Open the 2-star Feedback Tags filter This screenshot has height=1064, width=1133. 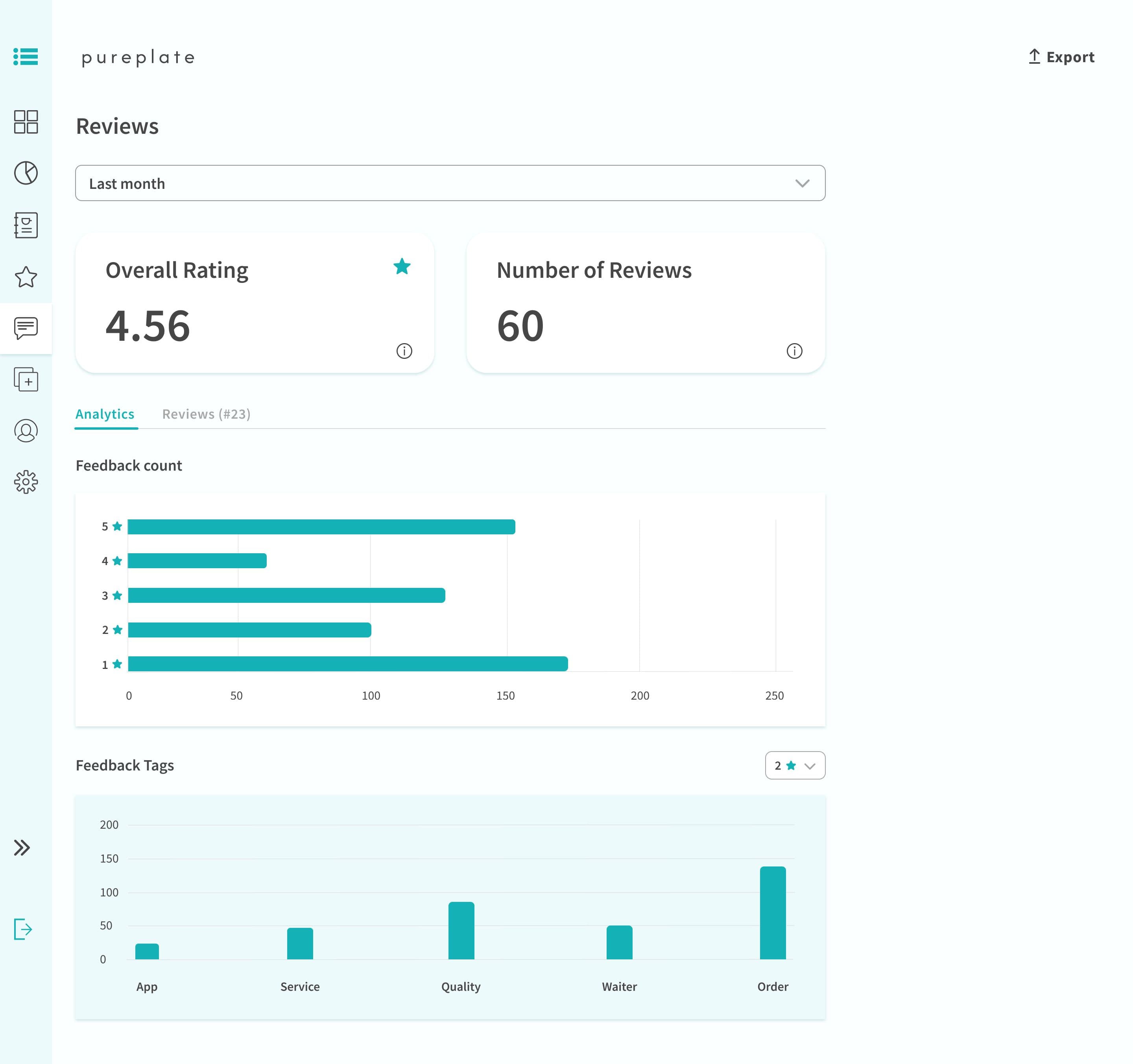click(794, 765)
